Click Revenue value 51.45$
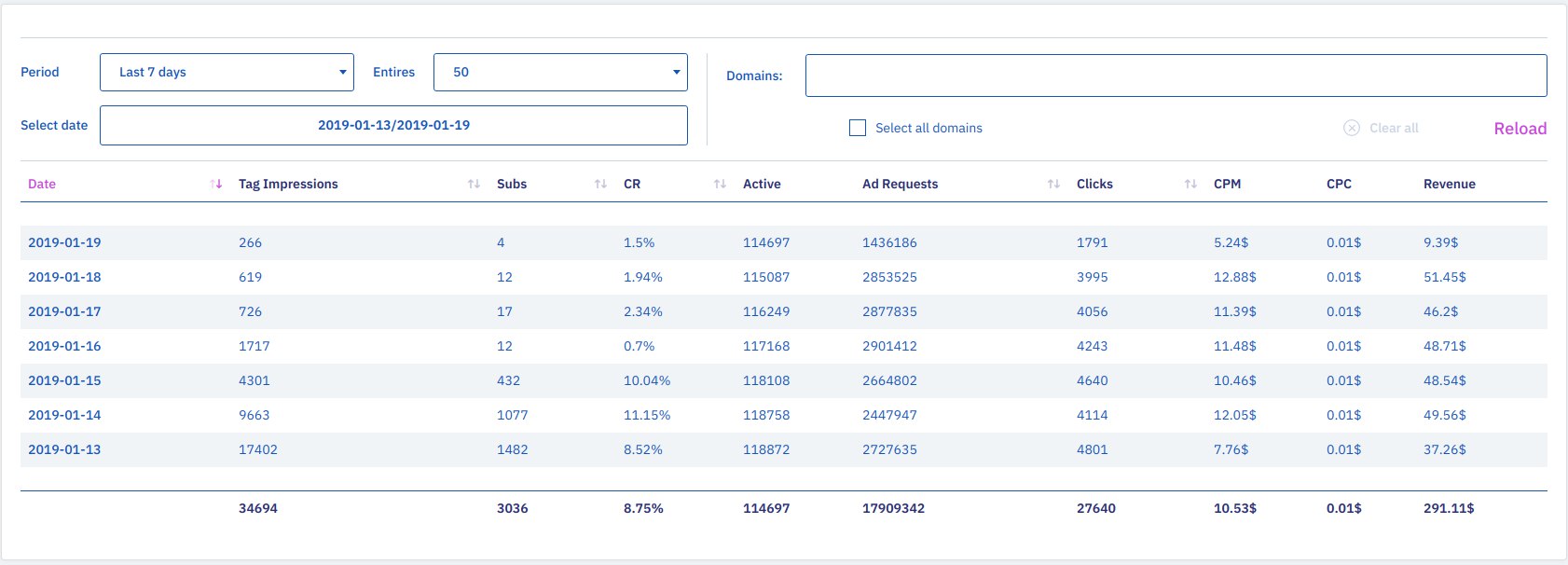Screen dimensions: 1568x565 click(x=1445, y=277)
